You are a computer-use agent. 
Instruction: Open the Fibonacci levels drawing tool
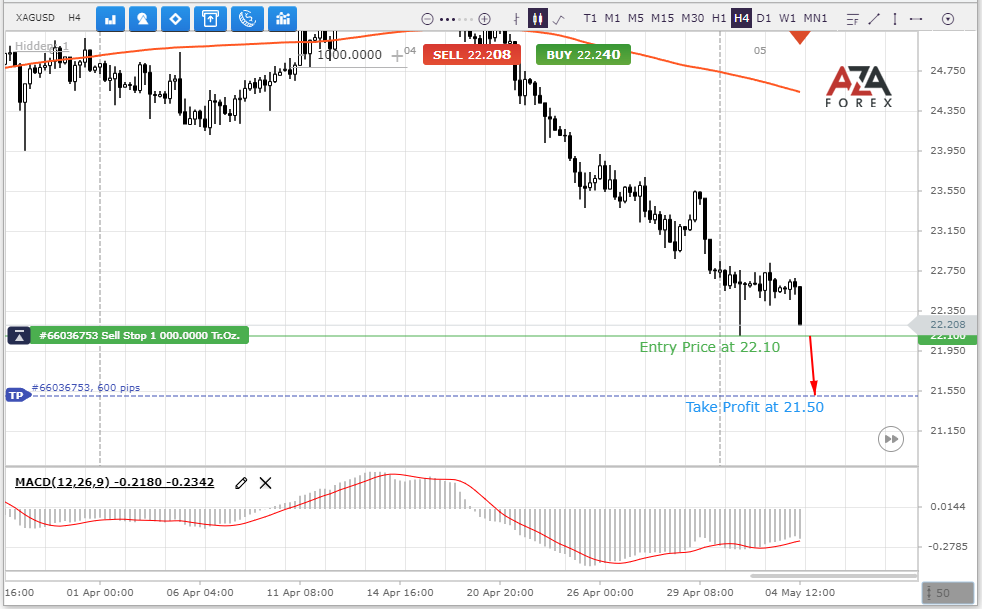(852, 19)
